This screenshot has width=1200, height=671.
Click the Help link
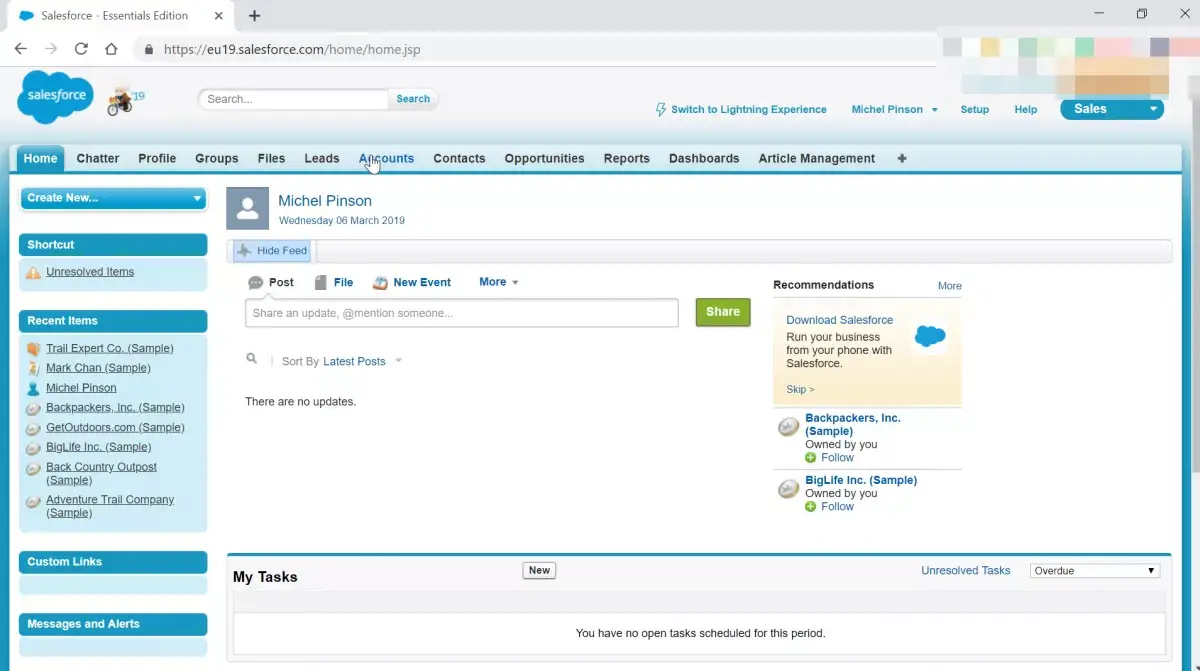click(1026, 109)
